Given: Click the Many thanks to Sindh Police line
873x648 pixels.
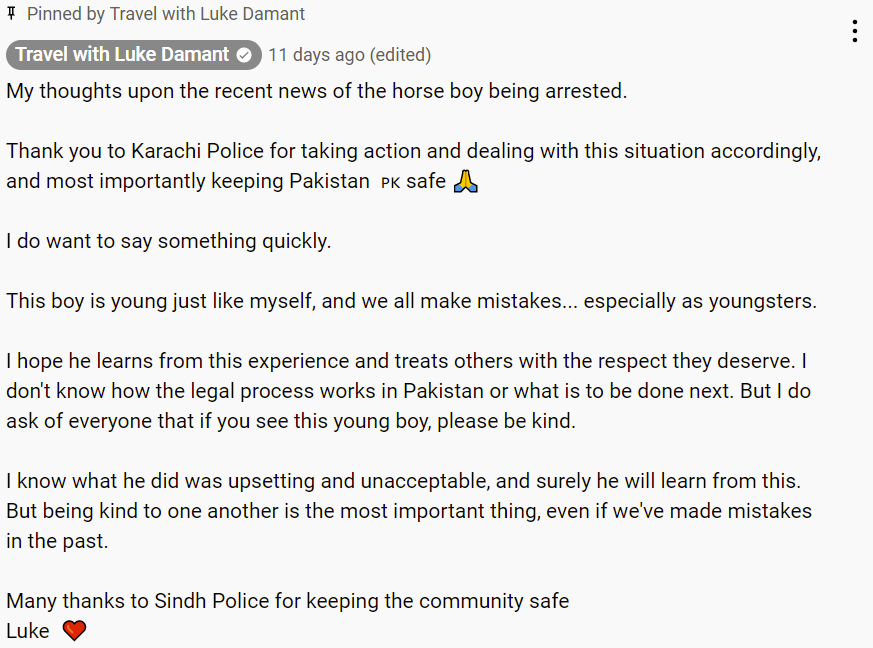Looking at the screenshot, I should pyautogui.click(x=287, y=601).
